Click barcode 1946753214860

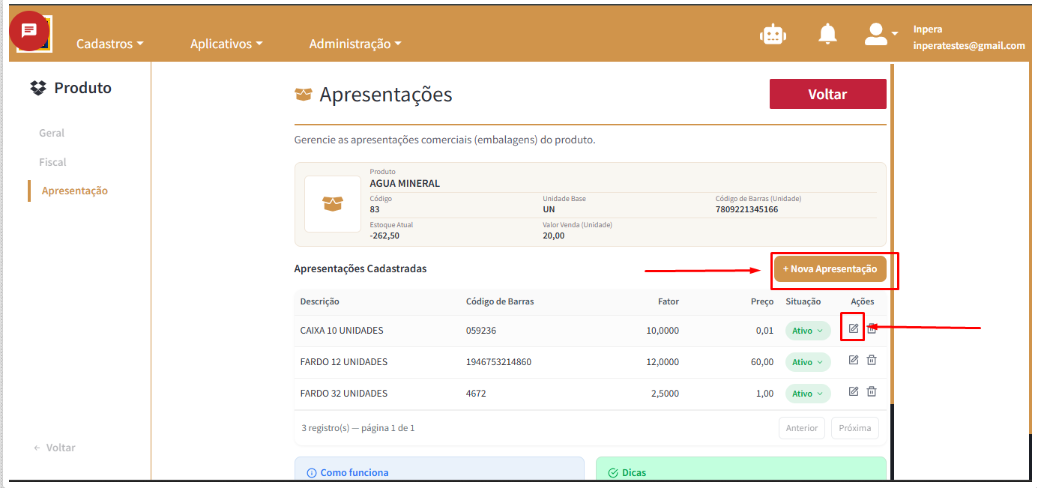(499, 362)
